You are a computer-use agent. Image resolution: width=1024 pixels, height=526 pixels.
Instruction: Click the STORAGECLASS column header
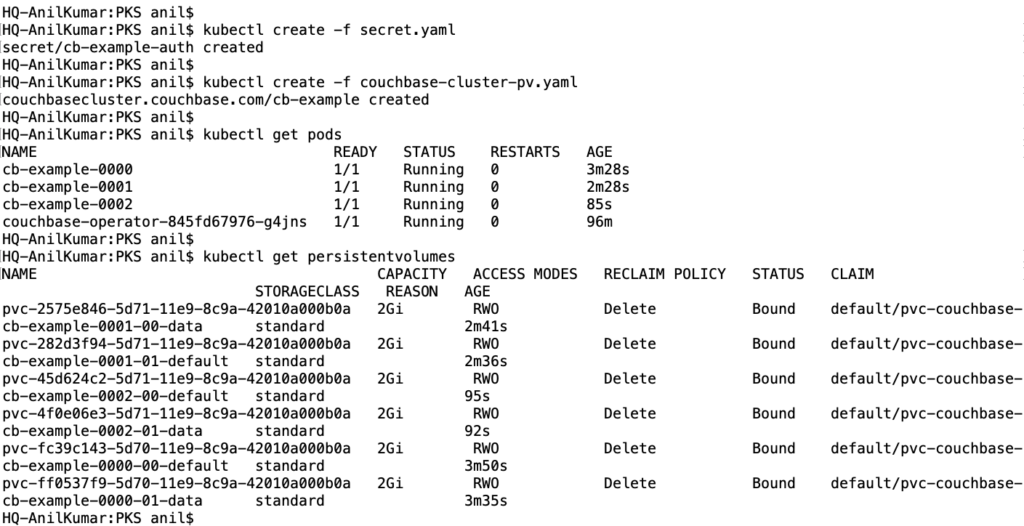click(307, 291)
